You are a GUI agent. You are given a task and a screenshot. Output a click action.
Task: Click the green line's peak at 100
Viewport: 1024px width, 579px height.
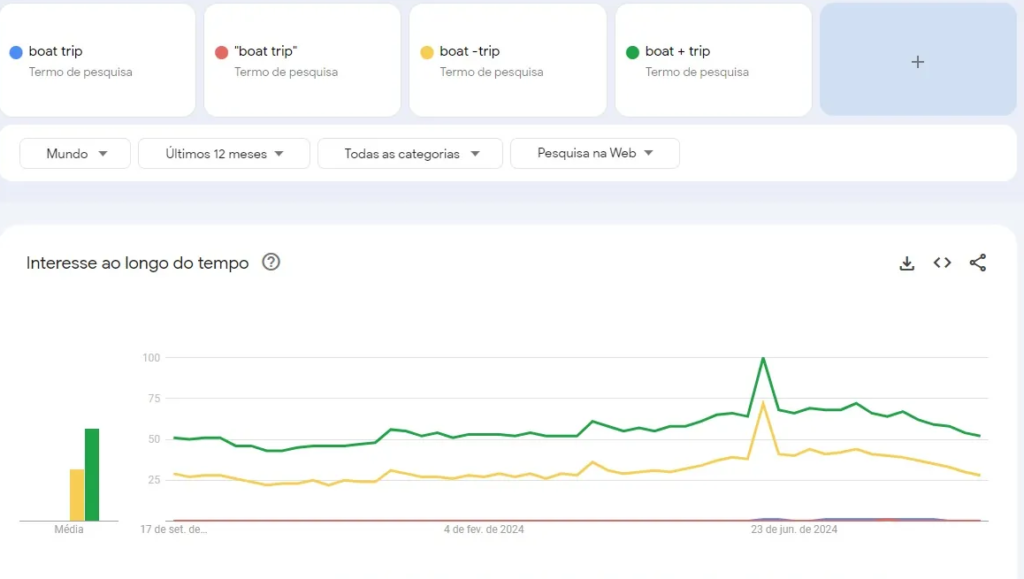pos(763,358)
